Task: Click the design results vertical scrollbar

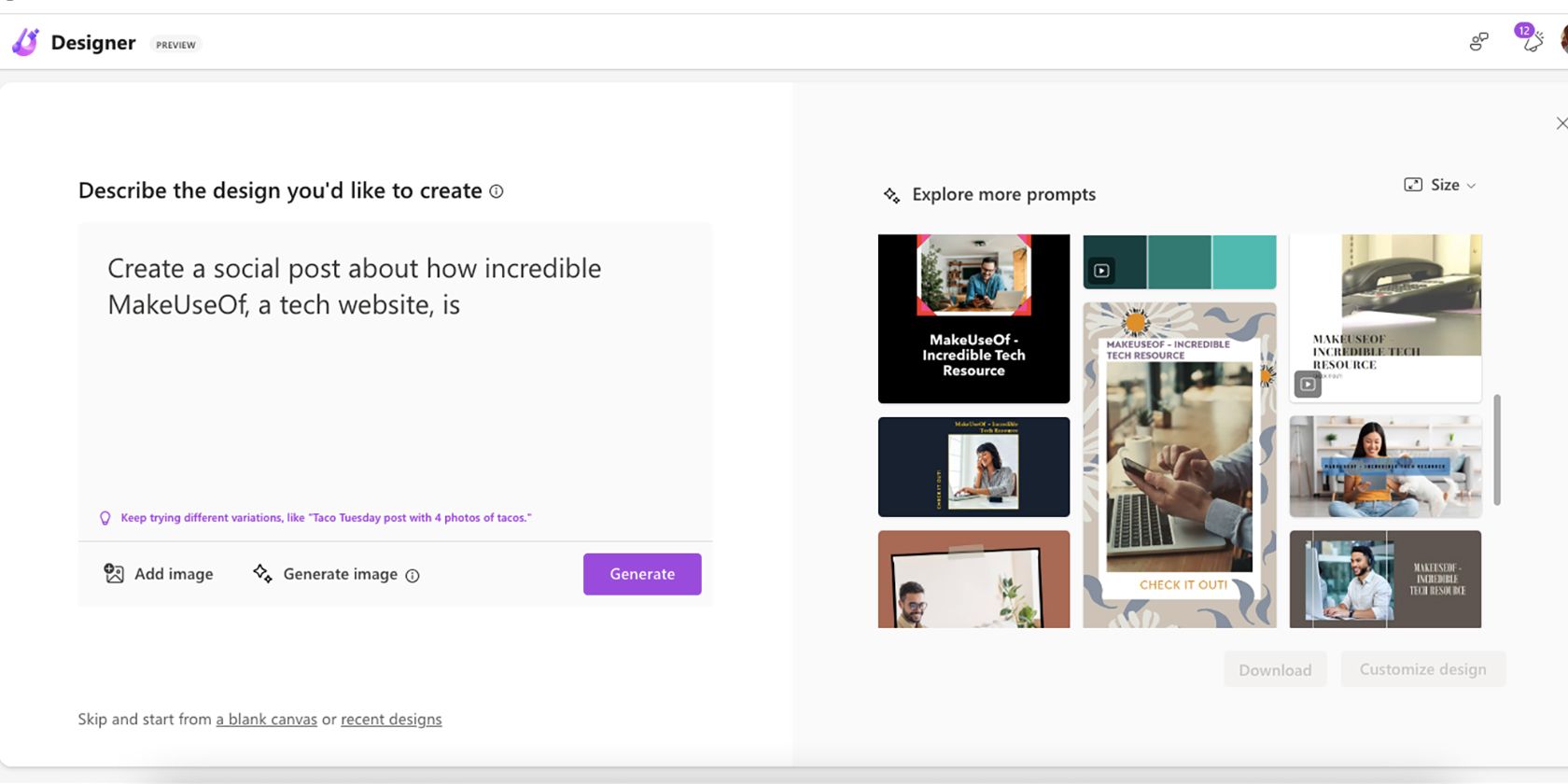Action: point(1497,450)
